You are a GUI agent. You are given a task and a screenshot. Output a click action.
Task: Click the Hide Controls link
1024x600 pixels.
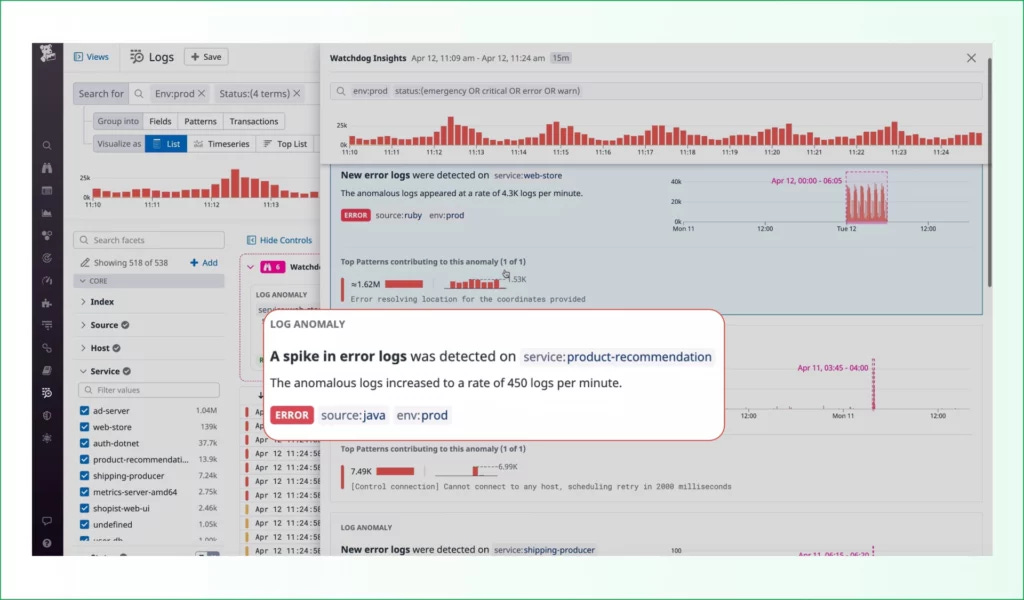(x=280, y=240)
